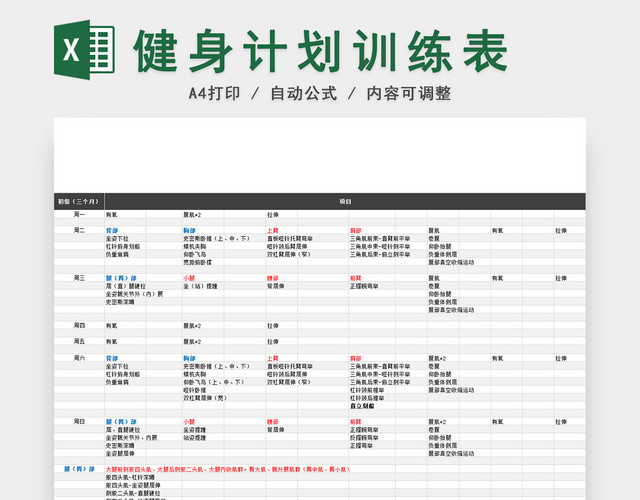Click red 小腿 in the 周日 row

click(x=189, y=422)
